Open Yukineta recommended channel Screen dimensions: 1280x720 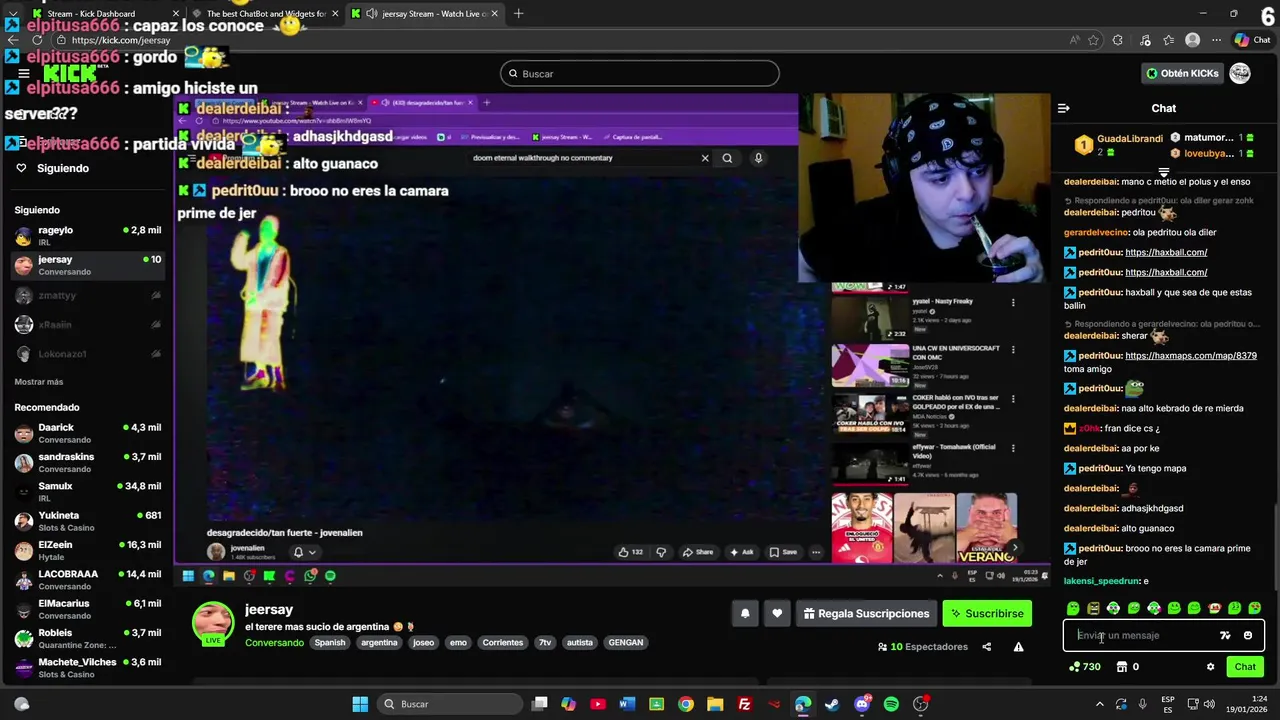88,521
